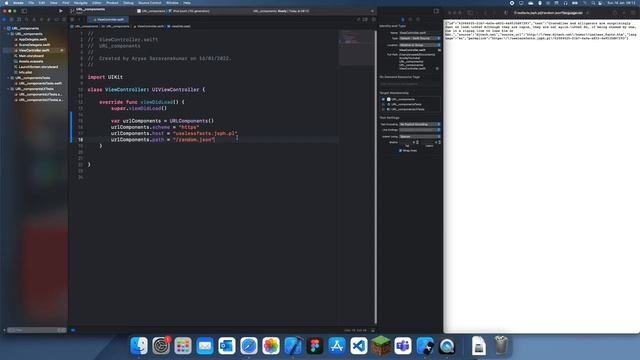Click the Safari share icon
640x360 pixels.
(615, 13)
